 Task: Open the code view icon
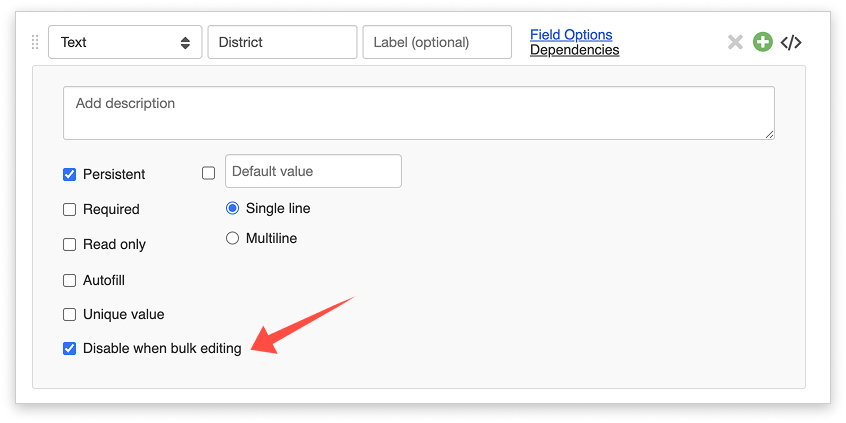click(791, 42)
